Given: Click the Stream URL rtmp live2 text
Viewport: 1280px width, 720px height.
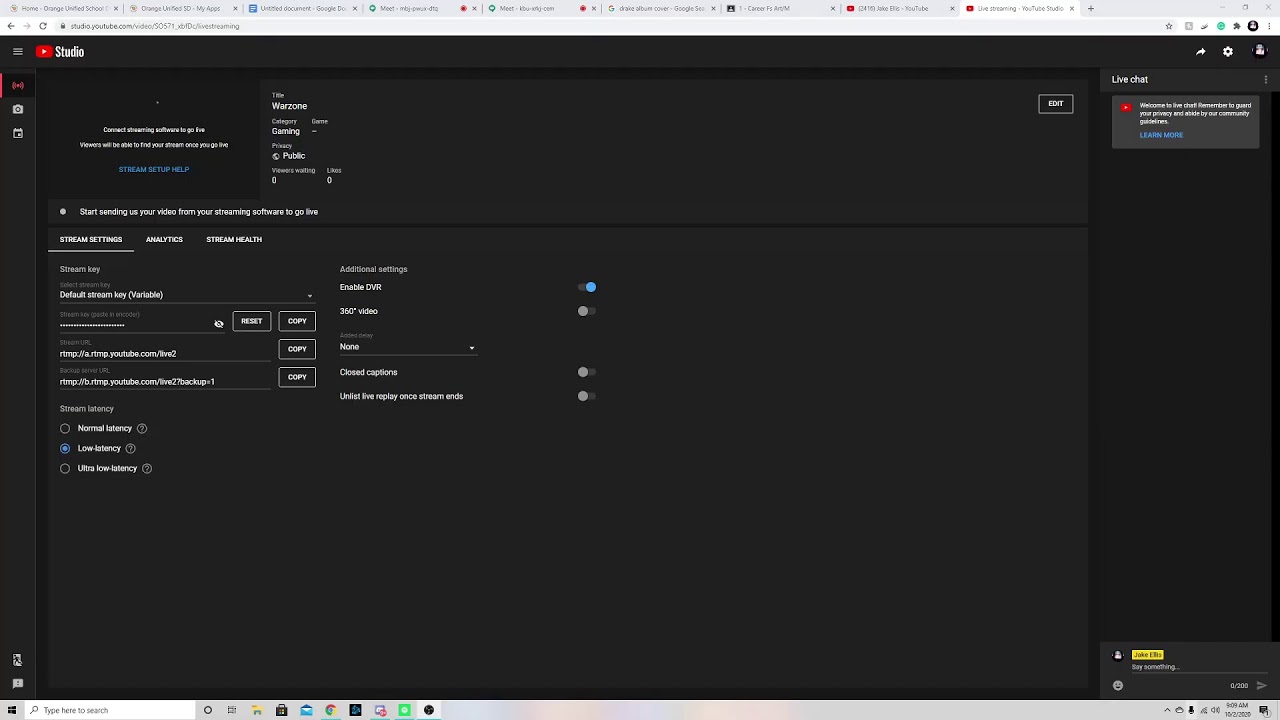Looking at the screenshot, I should (118, 354).
